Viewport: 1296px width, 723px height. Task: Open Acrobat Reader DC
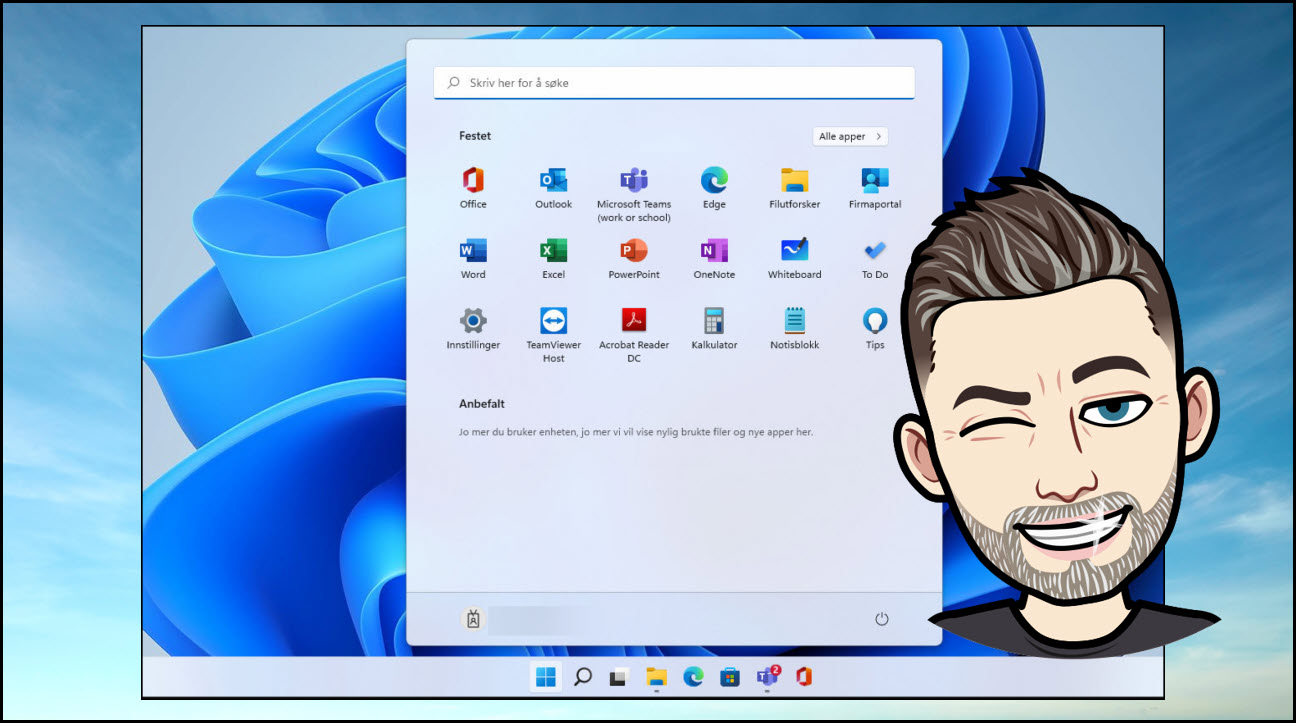[634, 335]
